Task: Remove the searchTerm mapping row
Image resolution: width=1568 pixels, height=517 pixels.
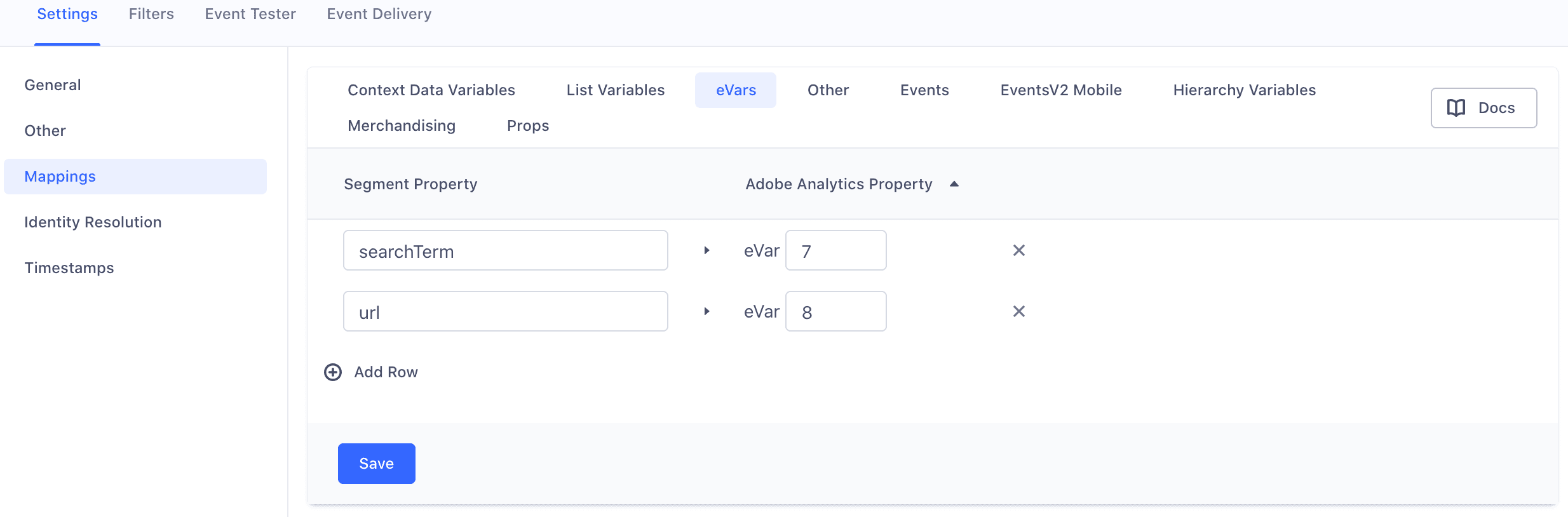Action: tap(1018, 250)
